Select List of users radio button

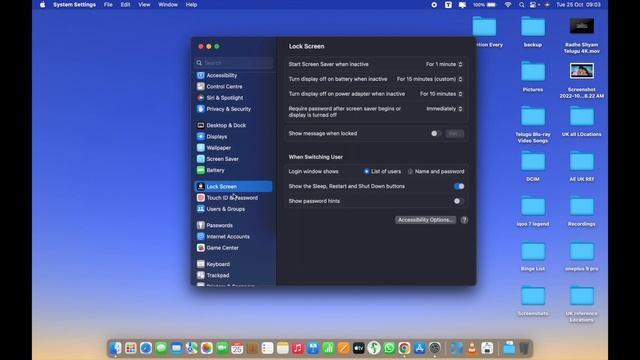(x=367, y=172)
